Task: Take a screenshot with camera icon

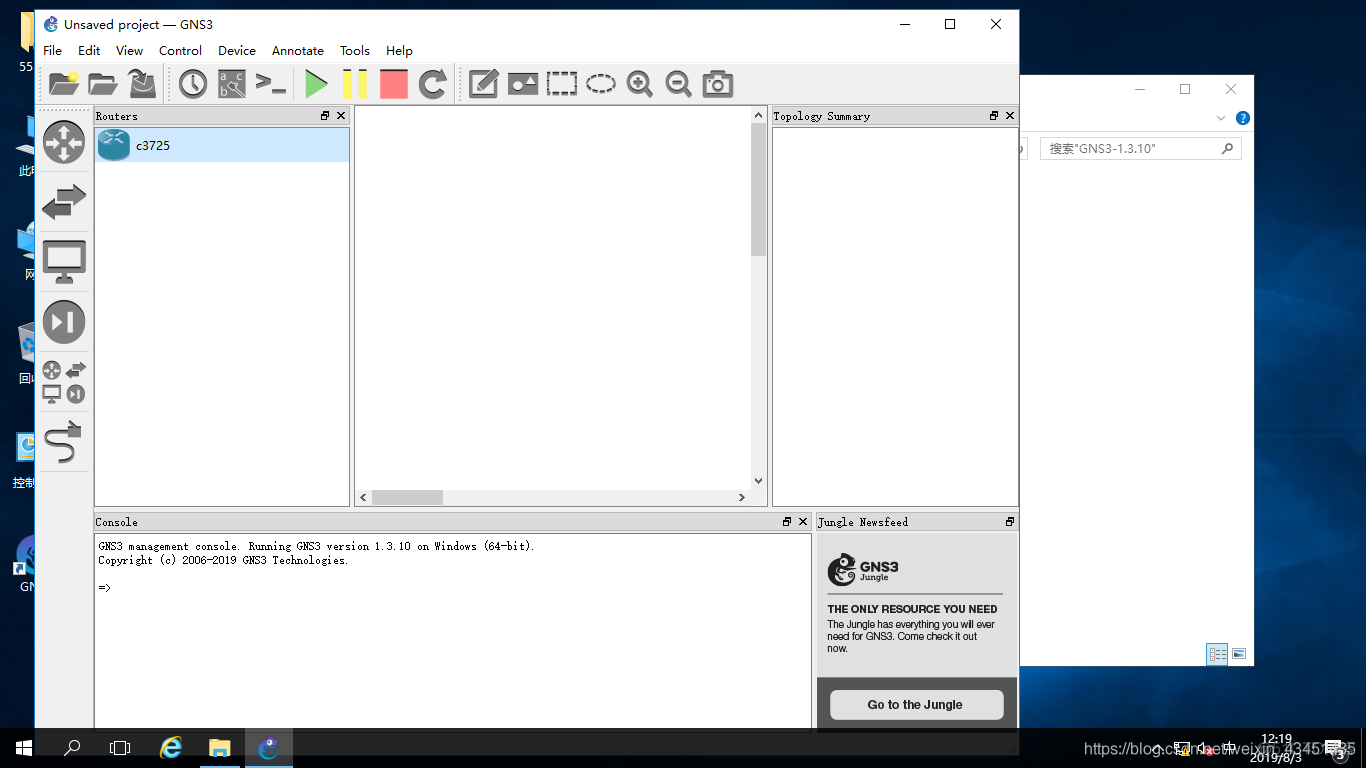Action: [x=718, y=84]
